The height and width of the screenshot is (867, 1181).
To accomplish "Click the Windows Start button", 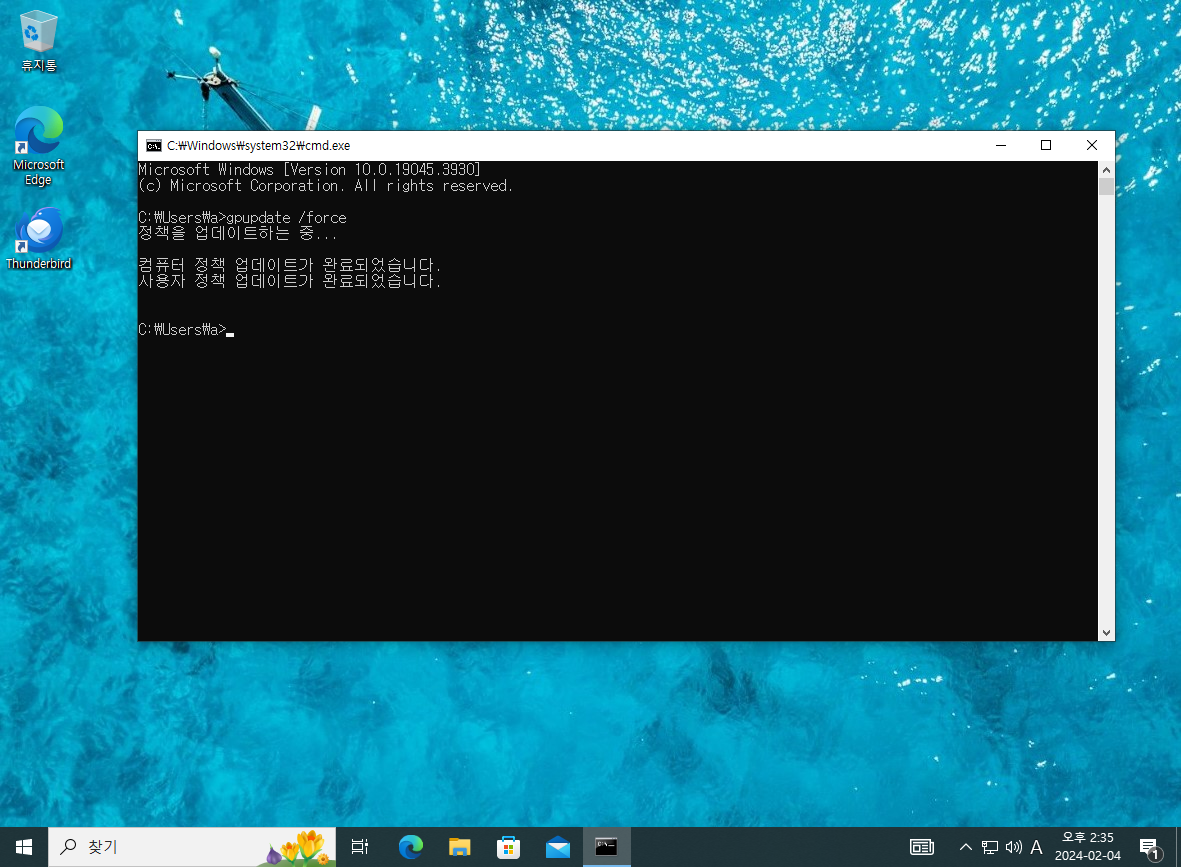I will coord(24,847).
